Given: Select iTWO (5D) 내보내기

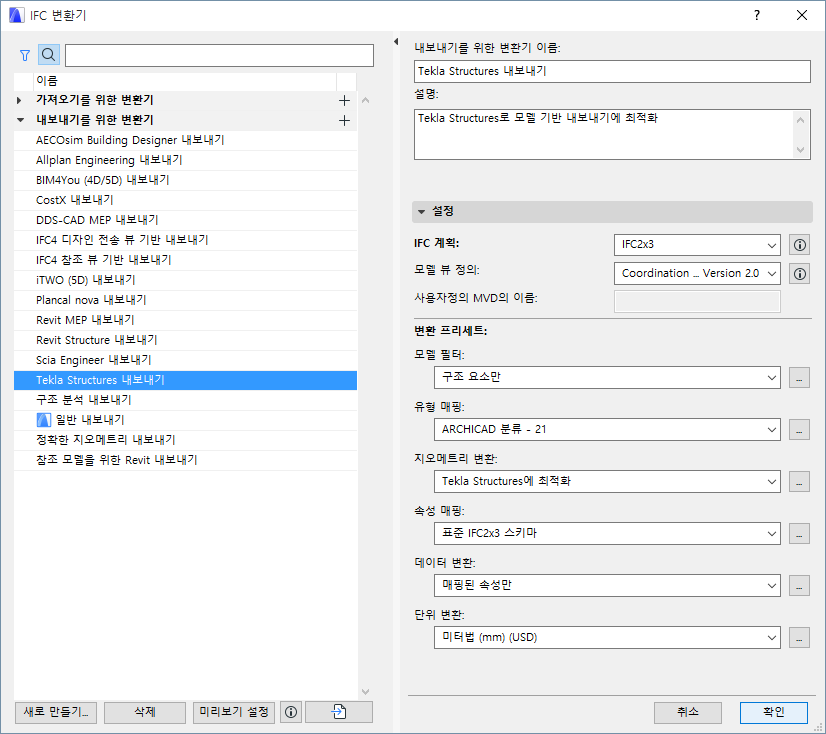Looking at the screenshot, I should 185,280.
